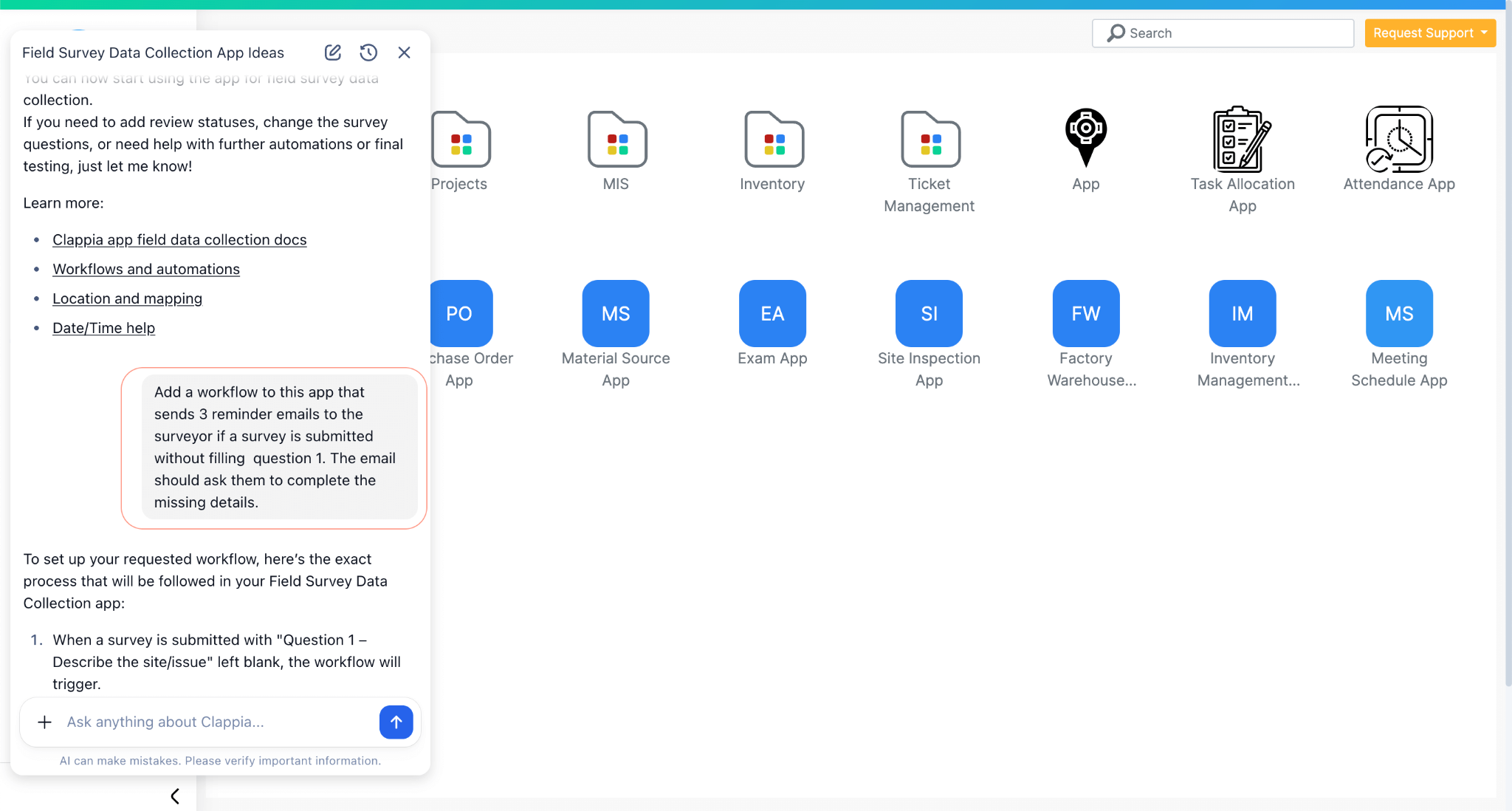Image resolution: width=1512 pixels, height=811 pixels.
Task: Open the Purchase Order App
Action: pyautogui.click(x=459, y=313)
